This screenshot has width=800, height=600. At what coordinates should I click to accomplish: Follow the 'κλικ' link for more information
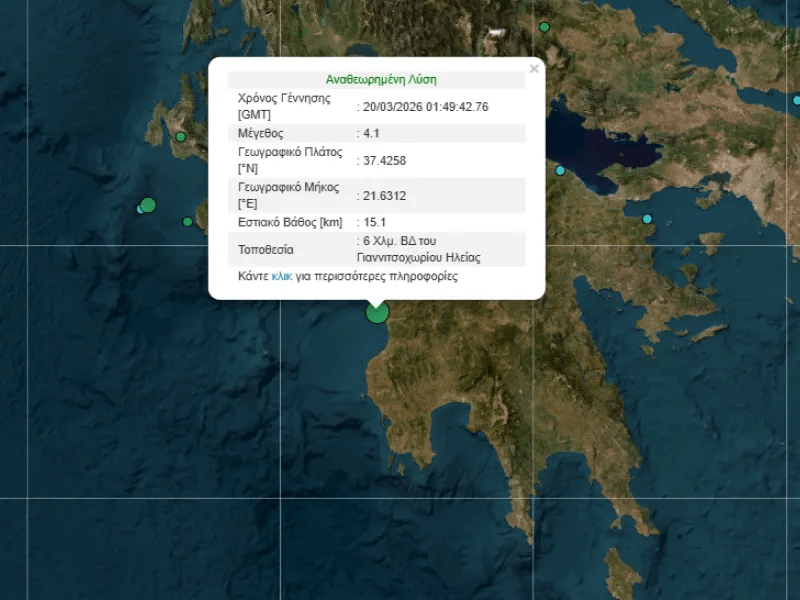(x=281, y=276)
